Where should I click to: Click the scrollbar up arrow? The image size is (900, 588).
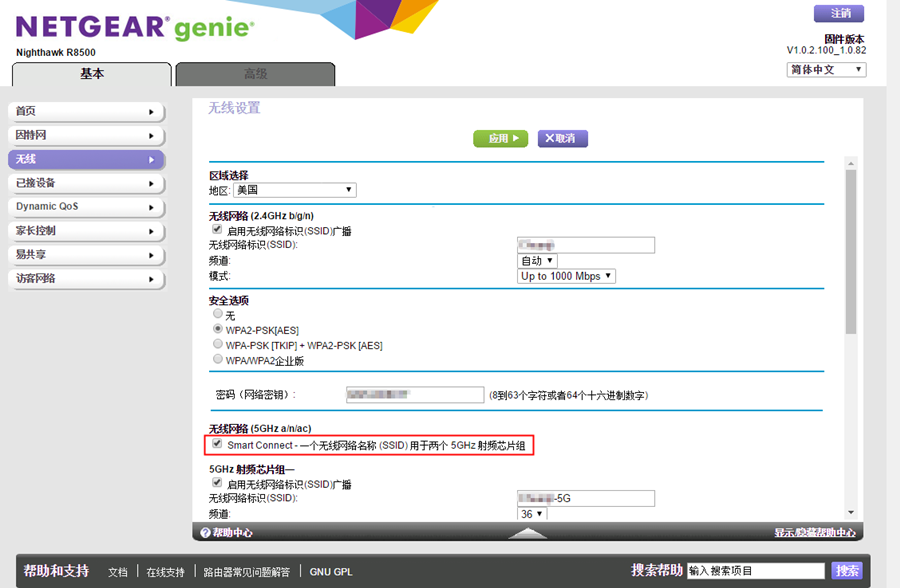(851, 164)
